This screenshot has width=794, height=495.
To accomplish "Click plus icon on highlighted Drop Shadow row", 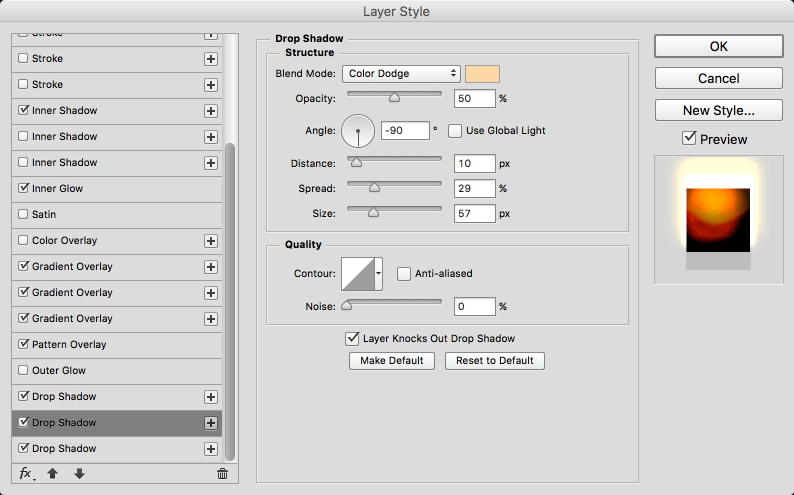I will [211, 423].
